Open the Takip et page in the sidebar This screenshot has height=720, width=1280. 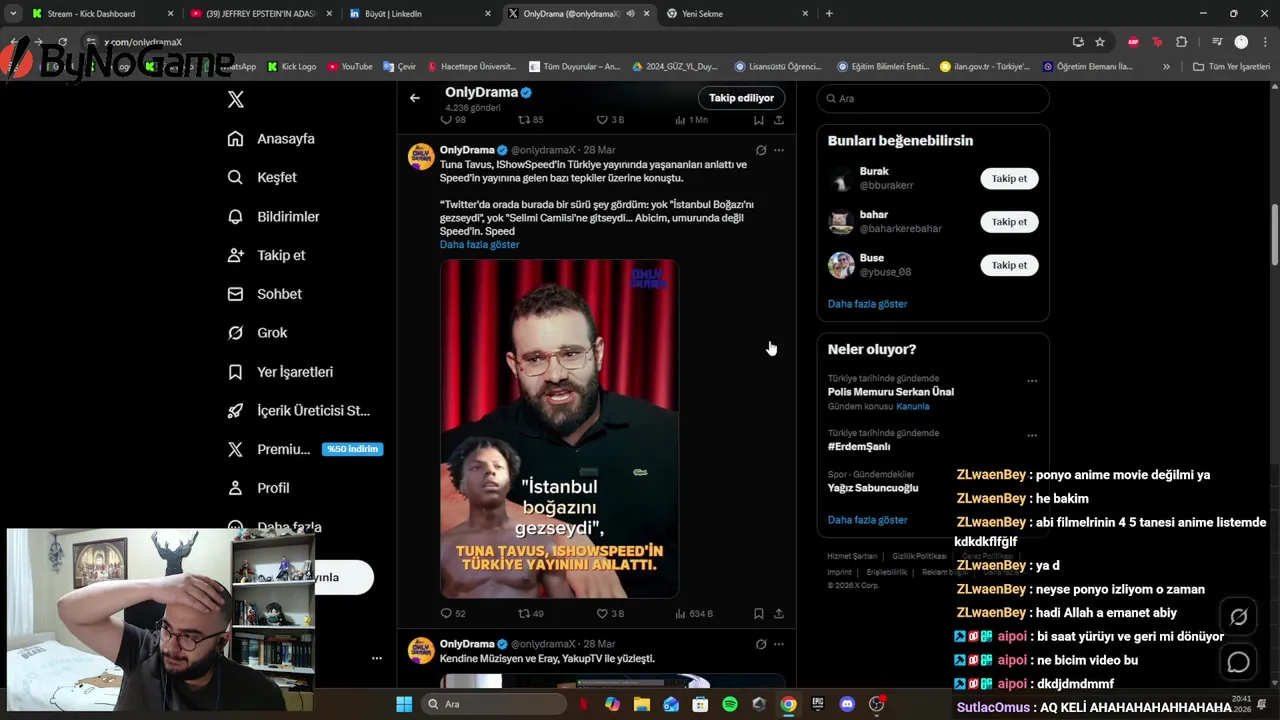266,255
